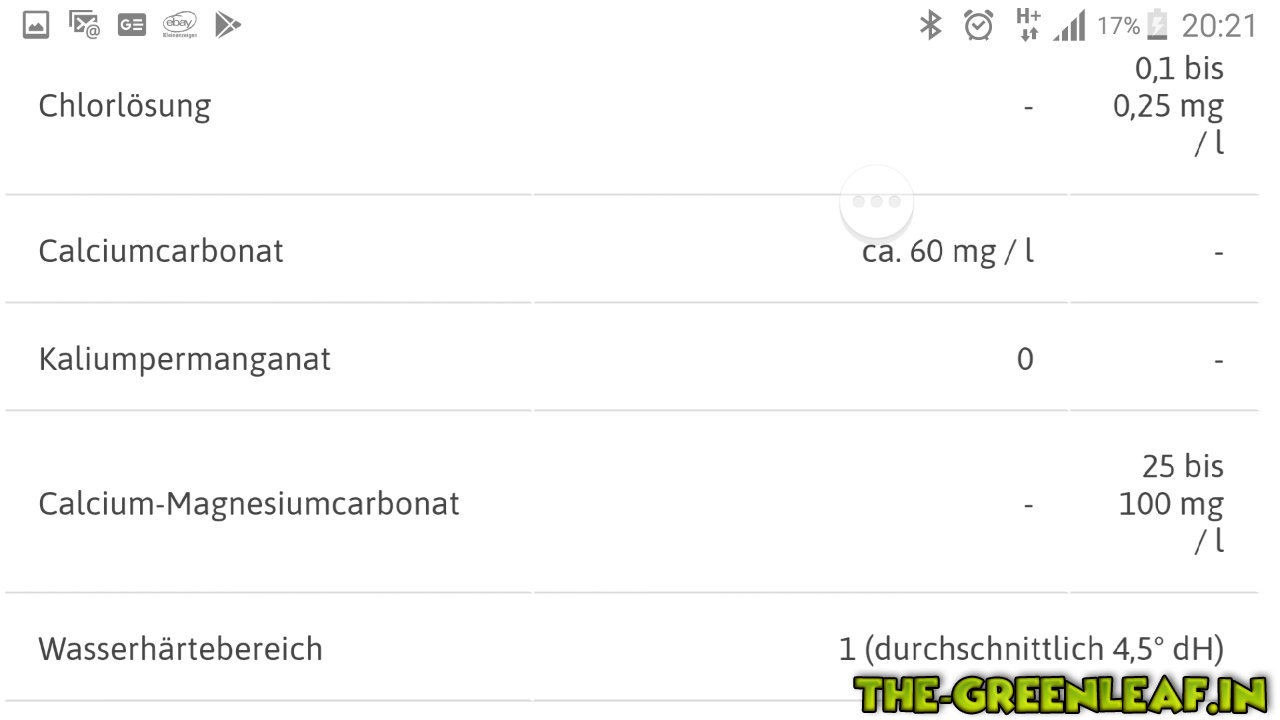Tap the Google News notification icon
The width and height of the screenshot is (1280, 720).
(x=132, y=25)
